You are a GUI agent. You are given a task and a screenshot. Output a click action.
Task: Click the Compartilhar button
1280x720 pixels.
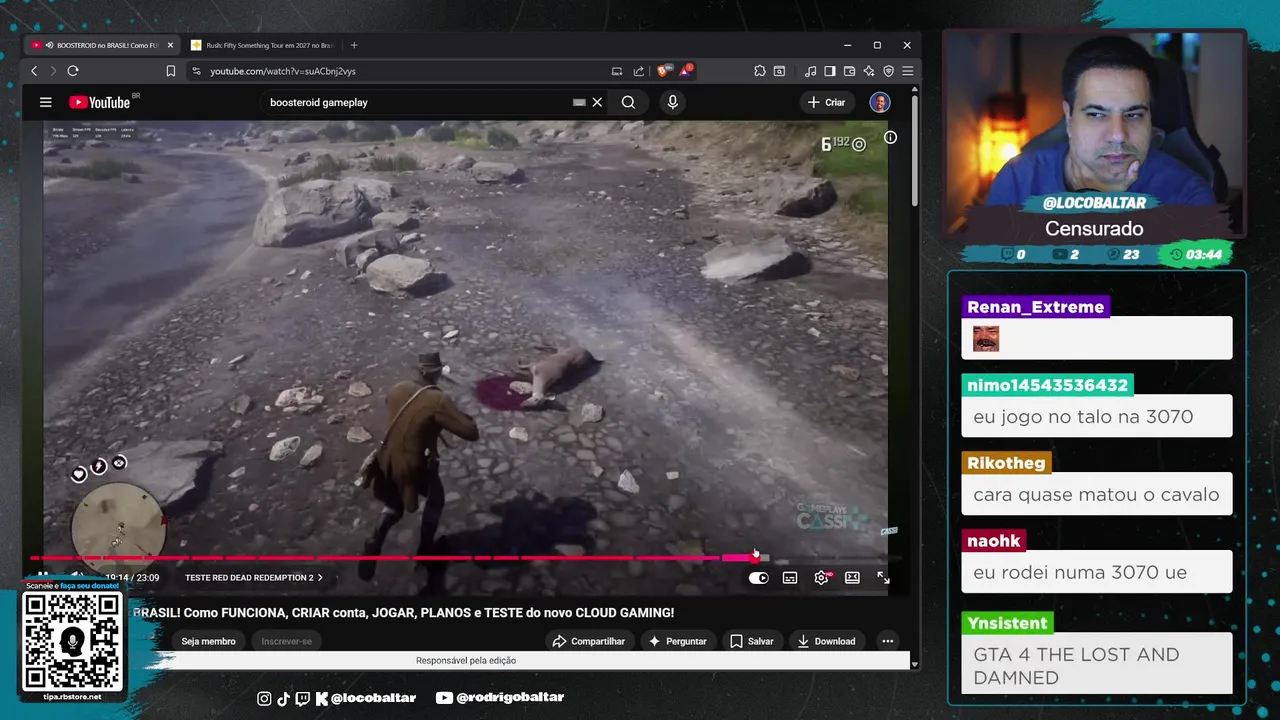[589, 641]
